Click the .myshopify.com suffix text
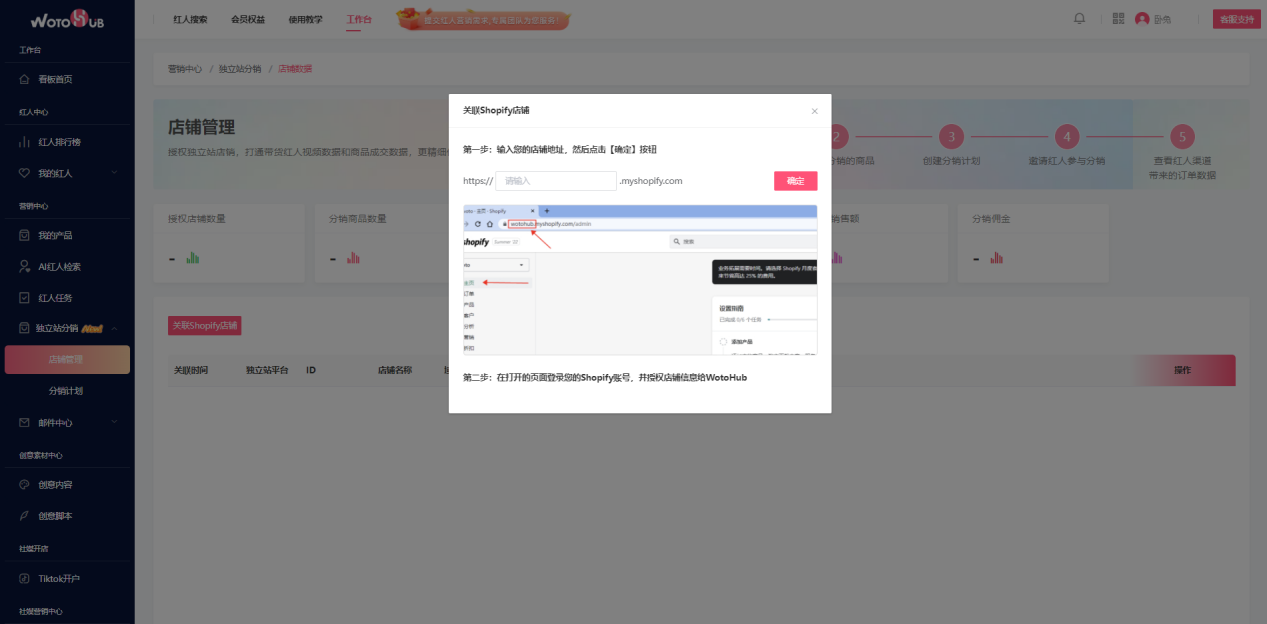The height and width of the screenshot is (624, 1267). (651, 181)
